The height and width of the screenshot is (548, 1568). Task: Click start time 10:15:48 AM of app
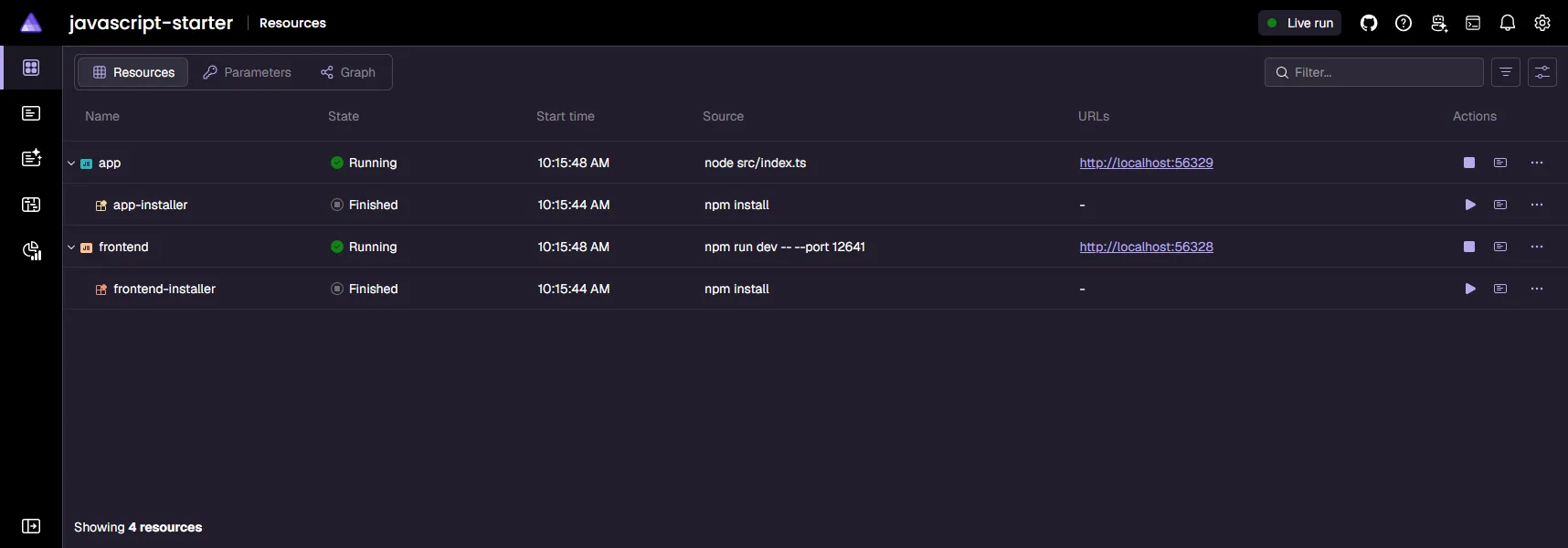coord(573,163)
